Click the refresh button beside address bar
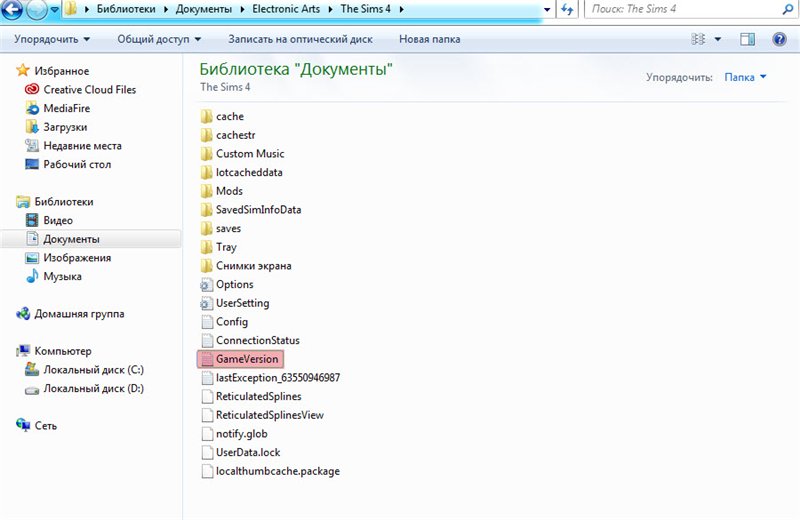800x520 pixels. [567, 9]
